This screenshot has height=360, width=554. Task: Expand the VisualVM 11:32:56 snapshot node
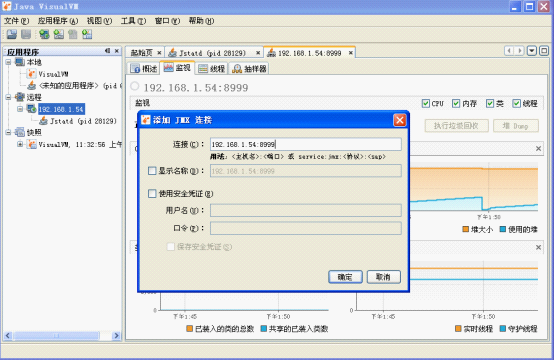tap(20, 144)
